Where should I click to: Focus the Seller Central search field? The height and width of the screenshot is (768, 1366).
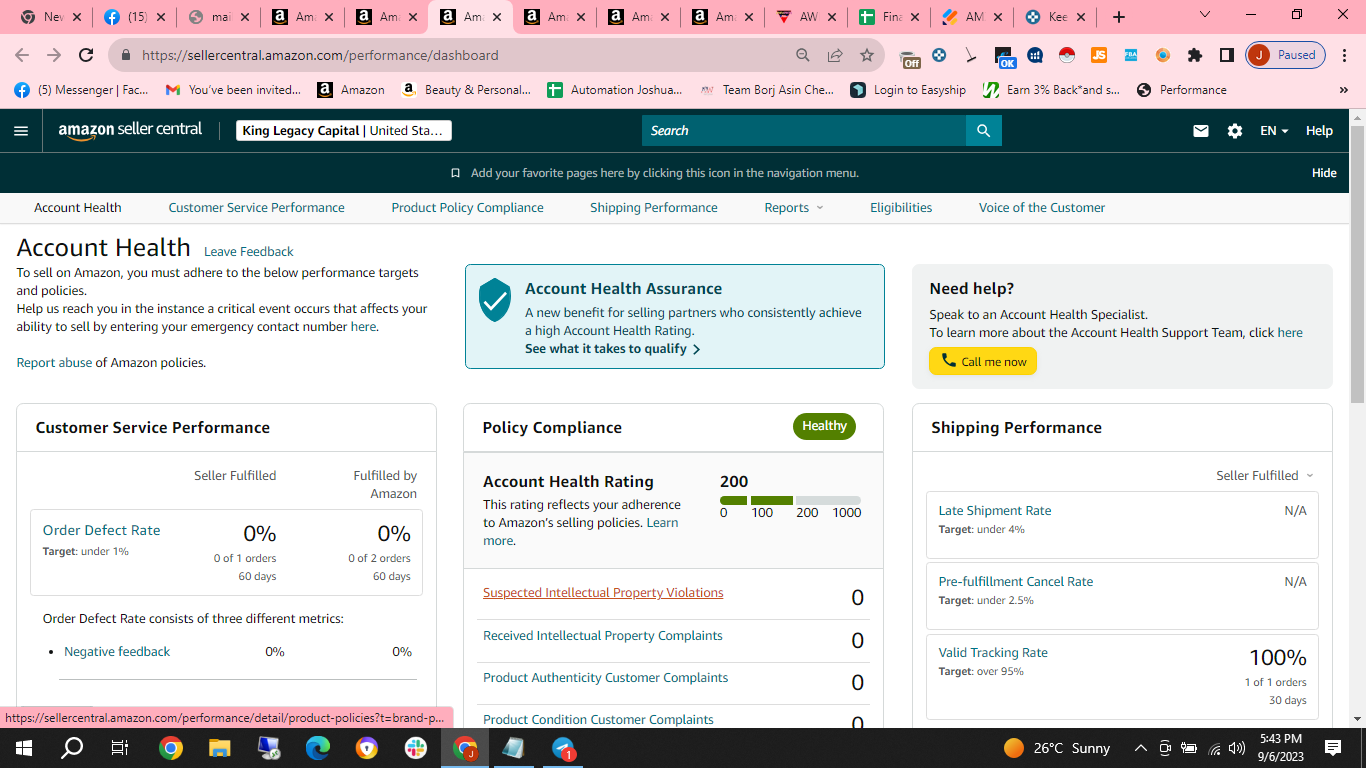804,131
